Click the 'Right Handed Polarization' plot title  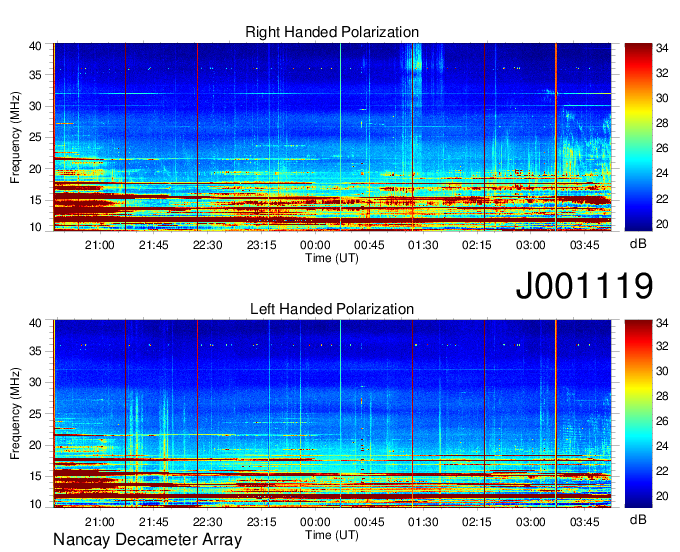pyautogui.click(x=332, y=32)
